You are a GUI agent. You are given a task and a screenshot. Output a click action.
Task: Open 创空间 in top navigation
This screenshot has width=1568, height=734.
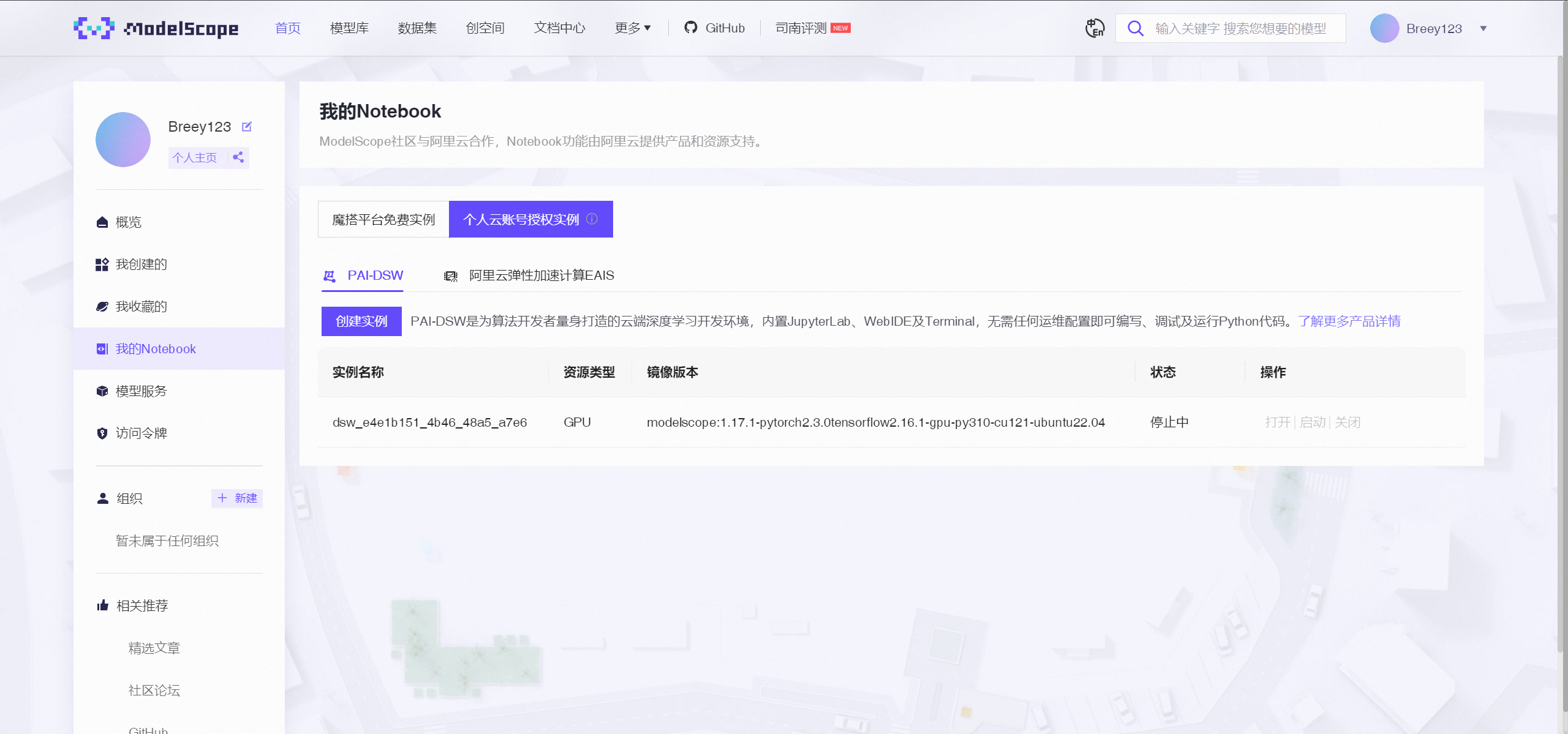coord(485,28)
